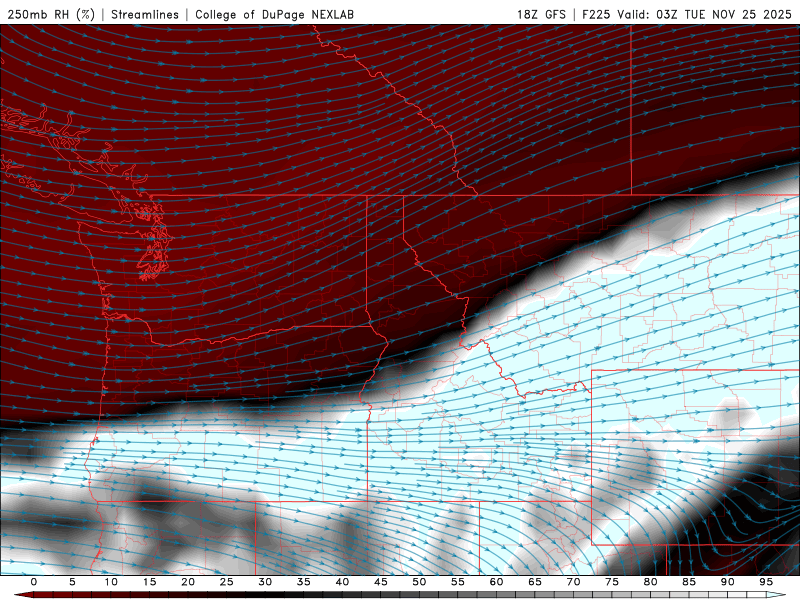
Task: Click the '18Z GFS' model run label
Action: 541,14
